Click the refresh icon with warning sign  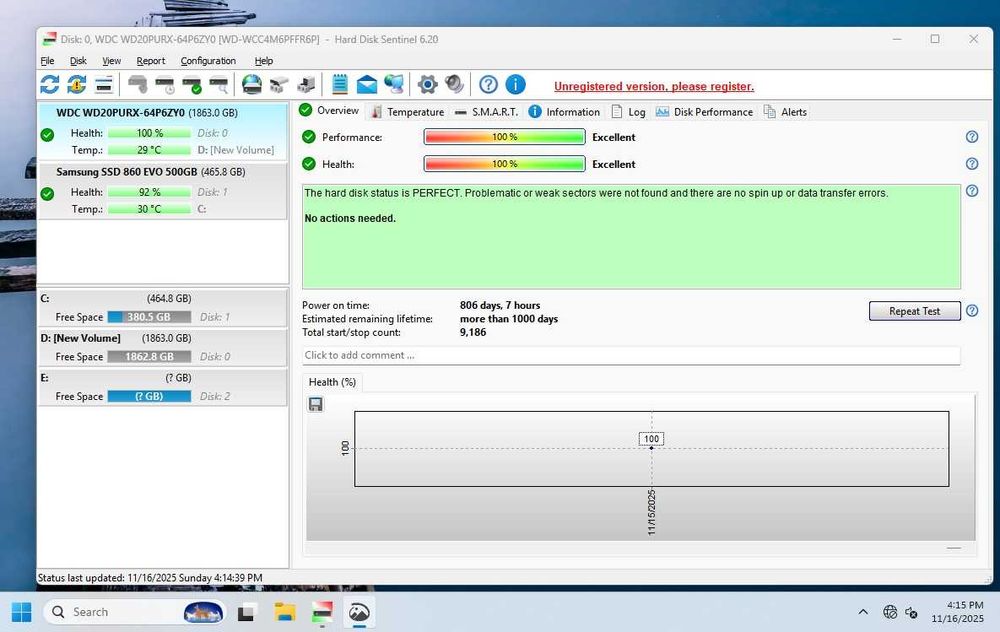coord(77,84)
